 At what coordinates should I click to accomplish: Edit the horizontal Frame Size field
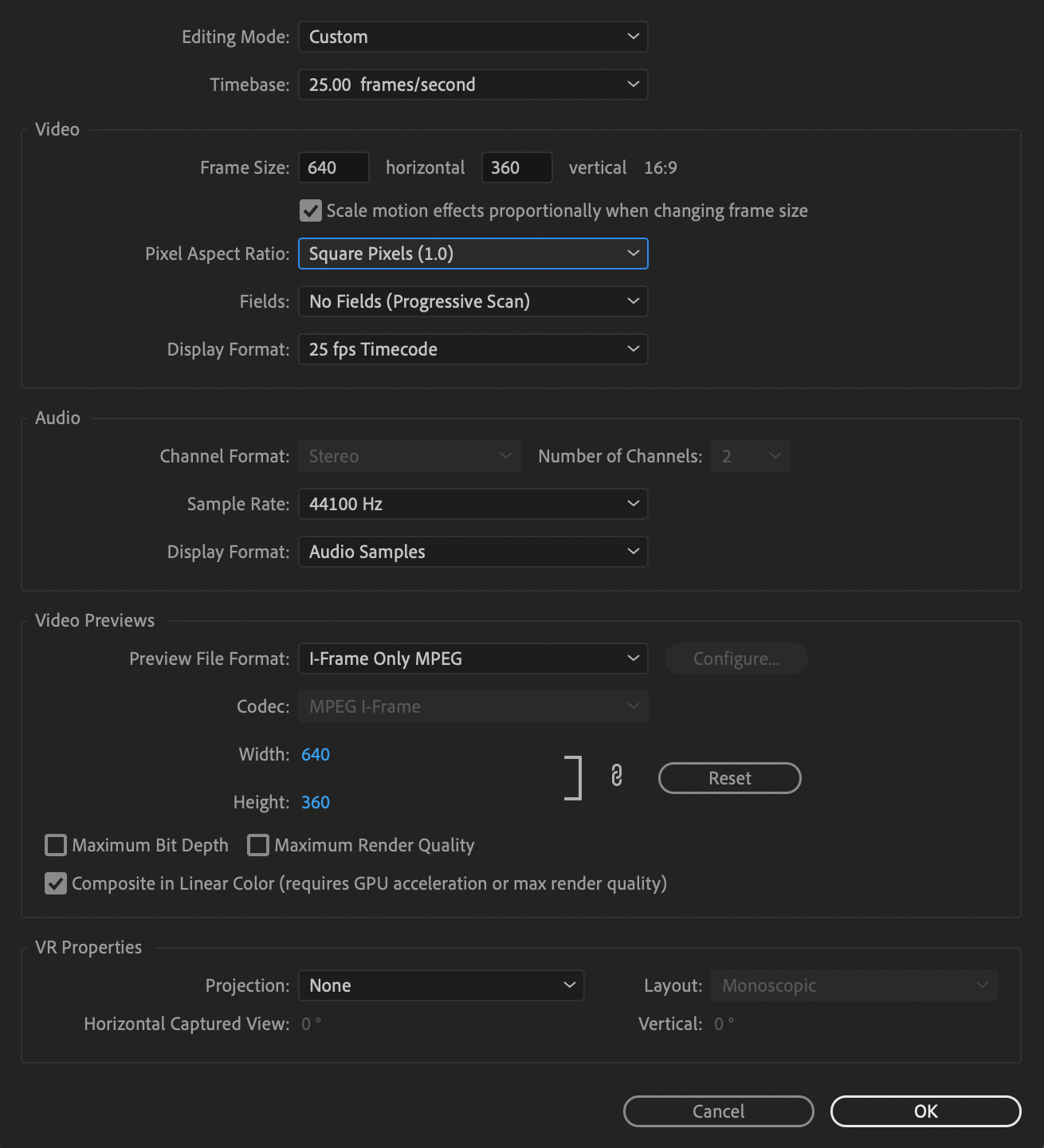pos(333,167)
